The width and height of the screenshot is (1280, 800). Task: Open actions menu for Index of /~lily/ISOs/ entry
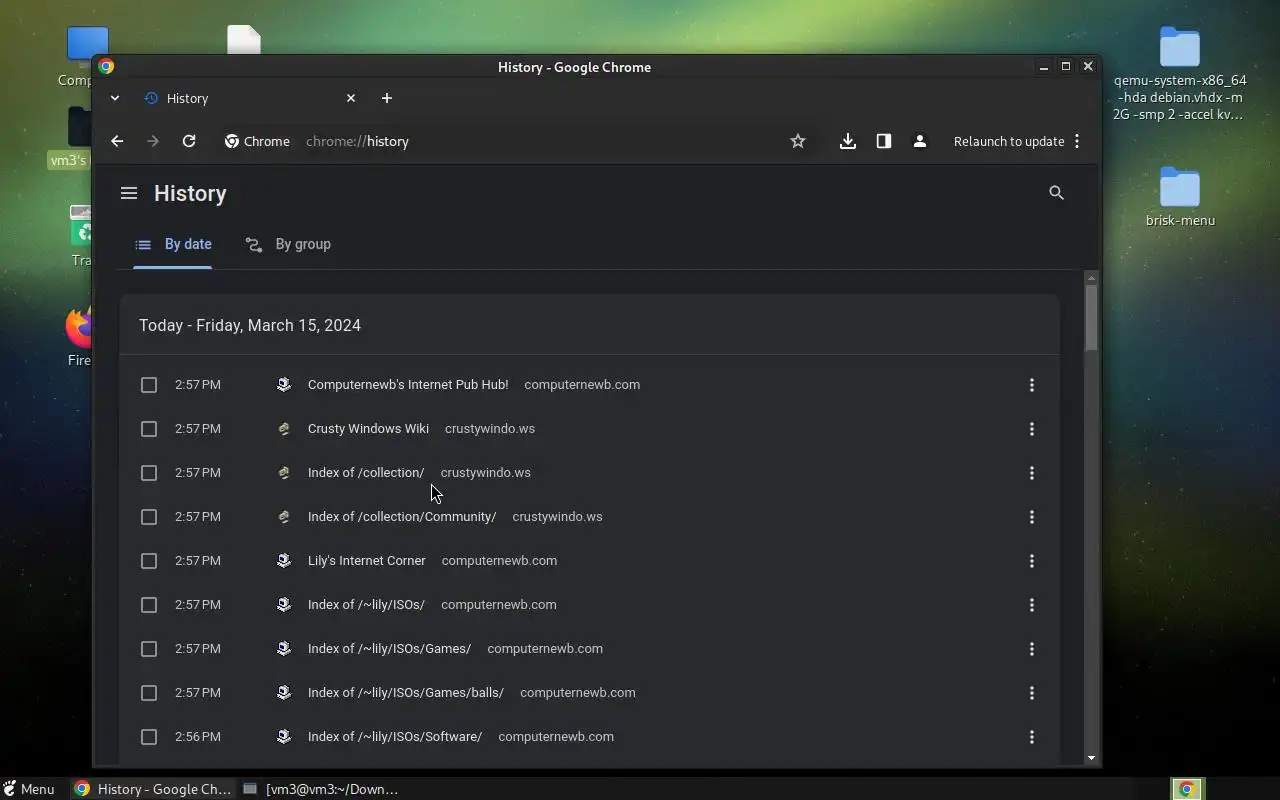click(1032, 605)
